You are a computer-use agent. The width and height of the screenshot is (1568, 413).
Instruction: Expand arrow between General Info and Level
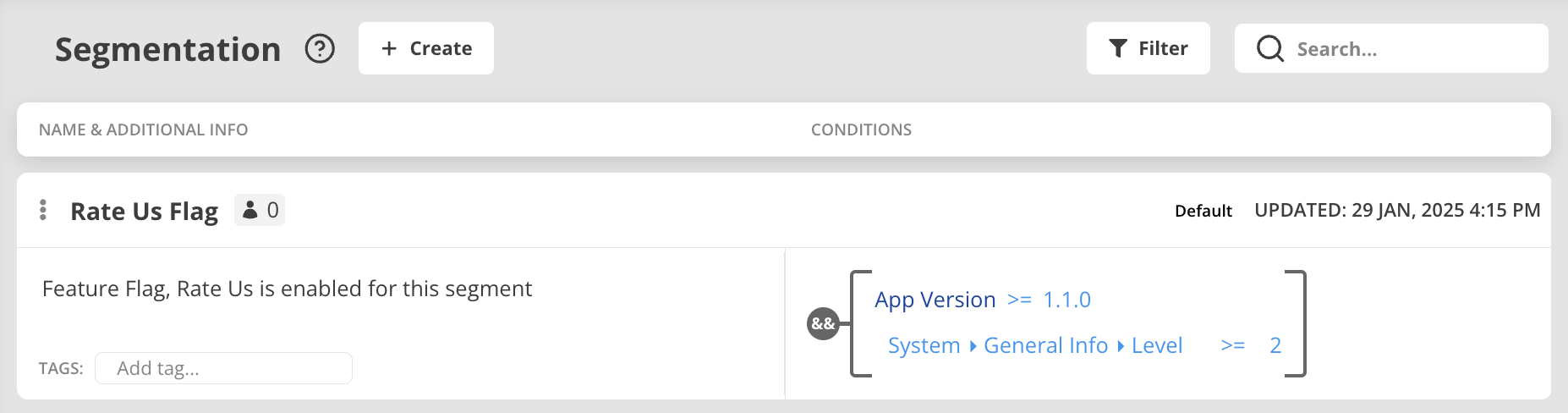click(1121, 346)
